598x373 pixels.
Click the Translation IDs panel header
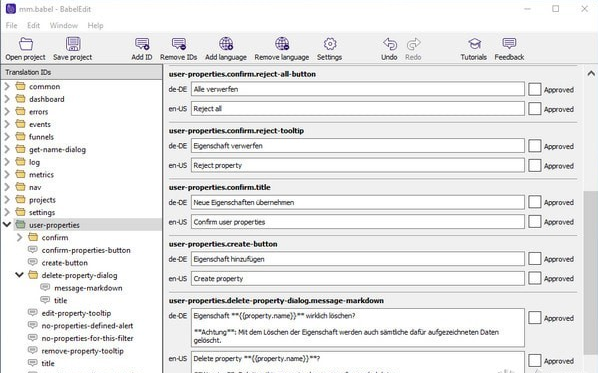[x=82, y=72]
